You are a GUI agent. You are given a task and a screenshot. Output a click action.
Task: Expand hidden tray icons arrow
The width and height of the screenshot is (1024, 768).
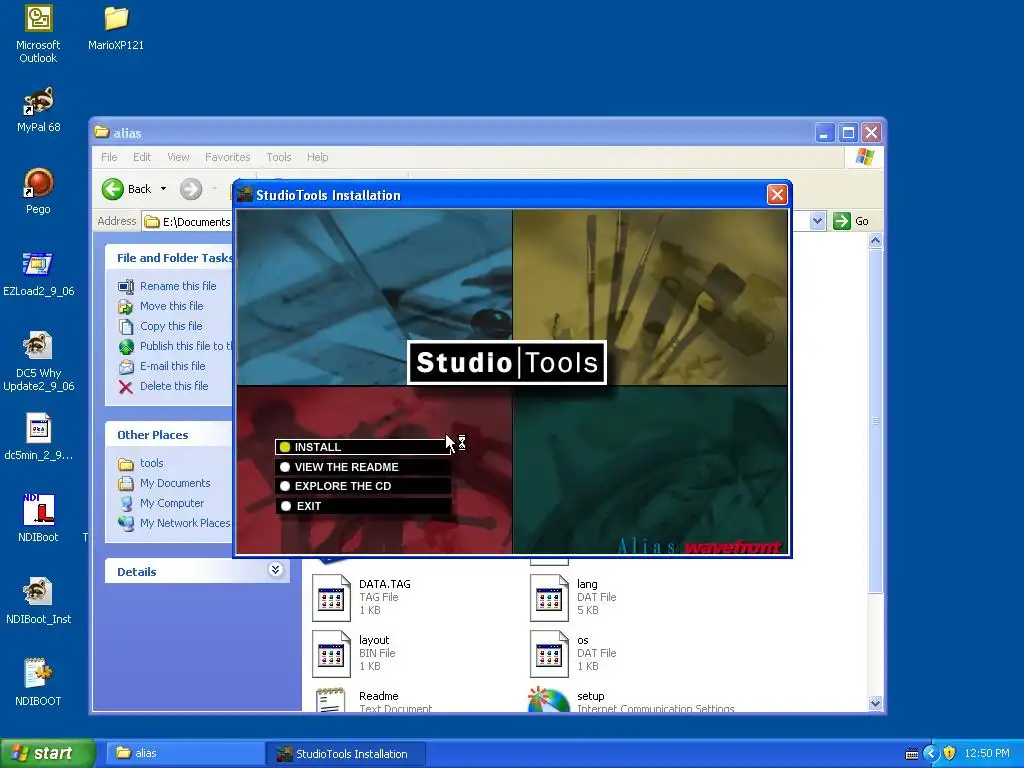[x=931, y=753]
